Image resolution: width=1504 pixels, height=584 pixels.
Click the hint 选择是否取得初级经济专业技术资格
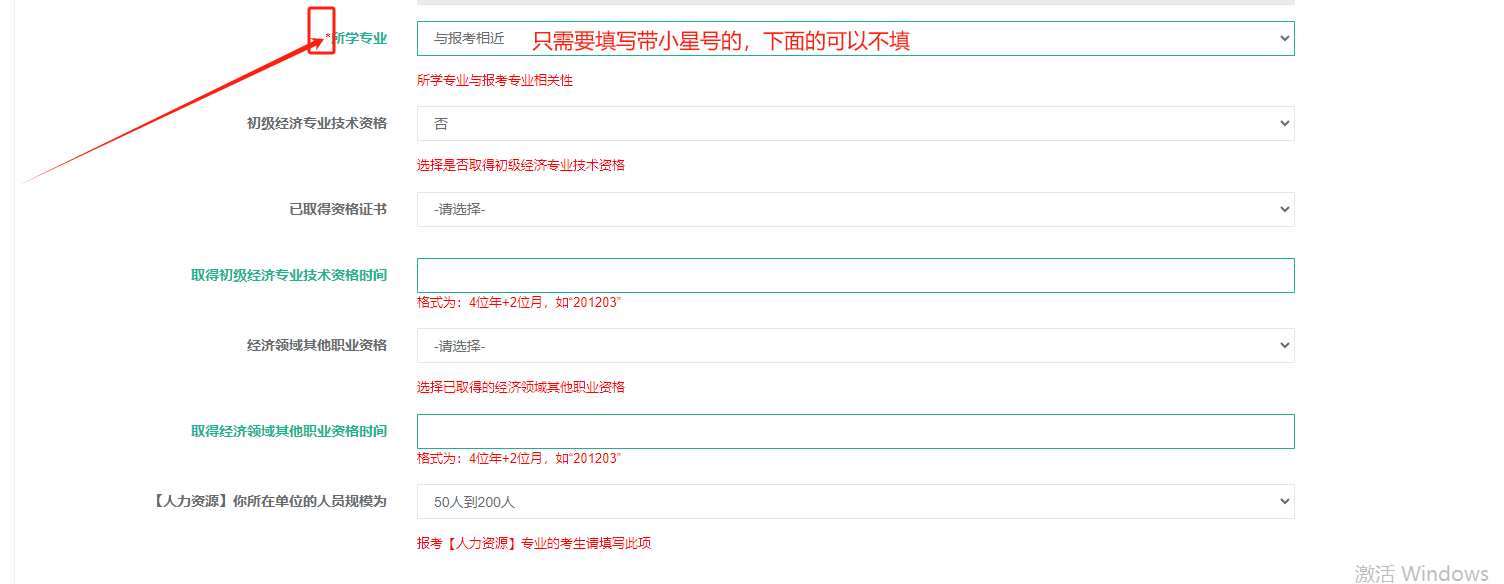pyautogui.click(x=521, y=165)
